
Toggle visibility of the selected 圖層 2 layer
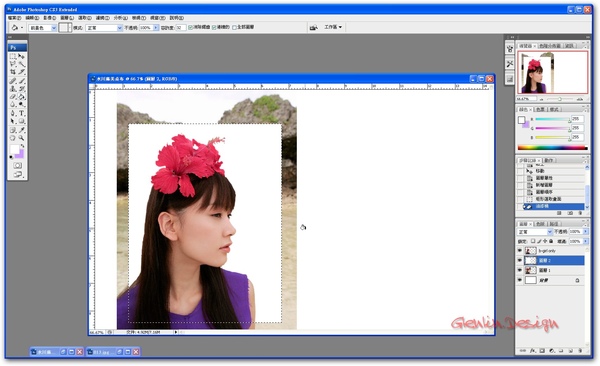tap(520, 260)
